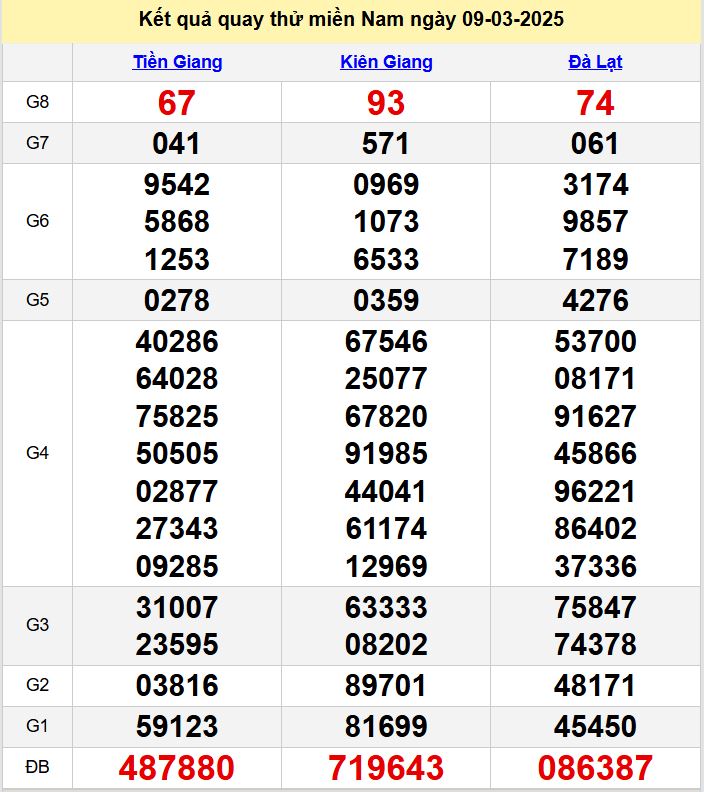Select the G7 row label
The image size is (704, 792).
click(37, 143)
